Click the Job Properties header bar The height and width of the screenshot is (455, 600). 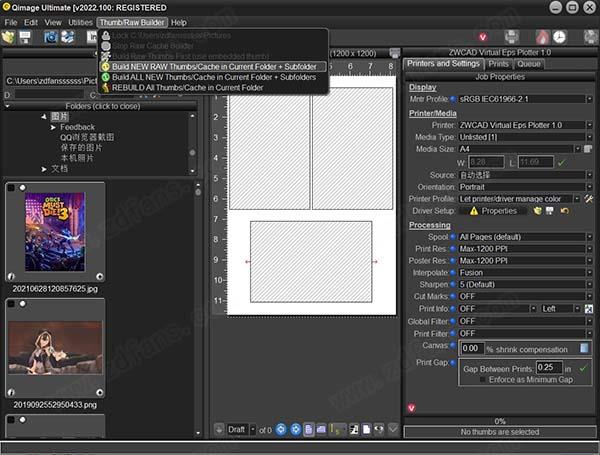click(500, 77)
